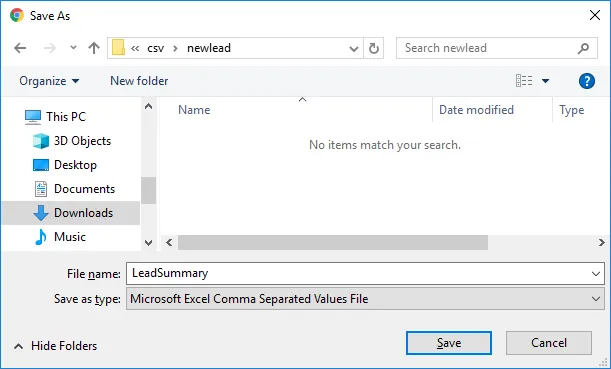Click the view layout icon
The height and width of the screenshot is (369, 611).
point(524,81)
